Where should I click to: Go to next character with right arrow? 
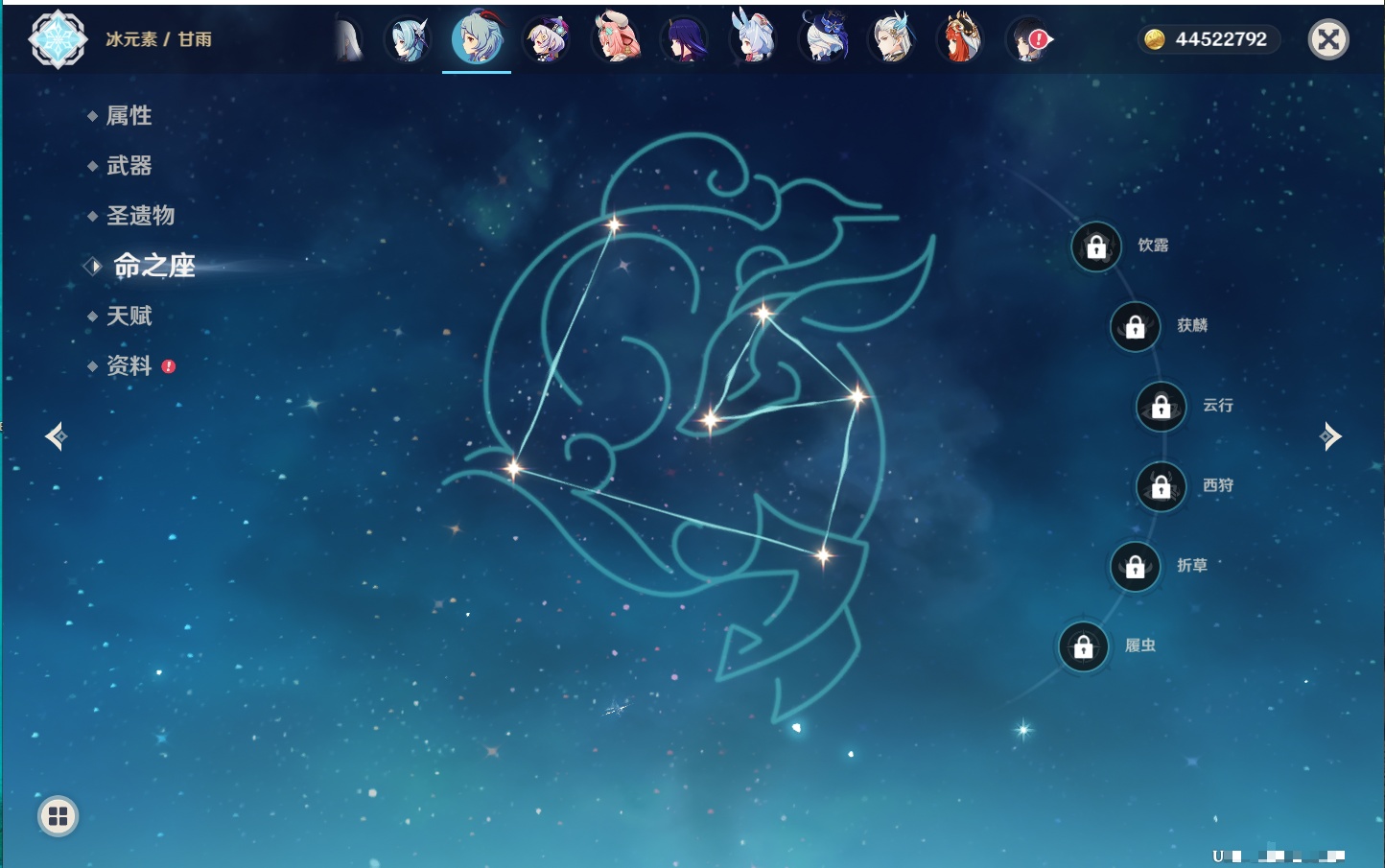tap(1329, 436)
